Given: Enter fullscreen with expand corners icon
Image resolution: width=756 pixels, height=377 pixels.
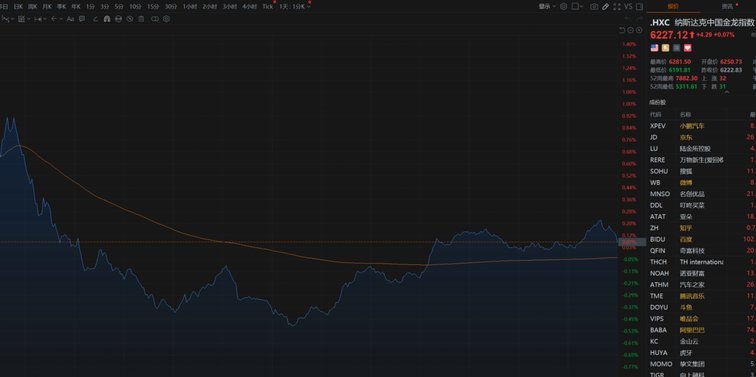Looking at the screenshot, I should (x=617, y=7).
